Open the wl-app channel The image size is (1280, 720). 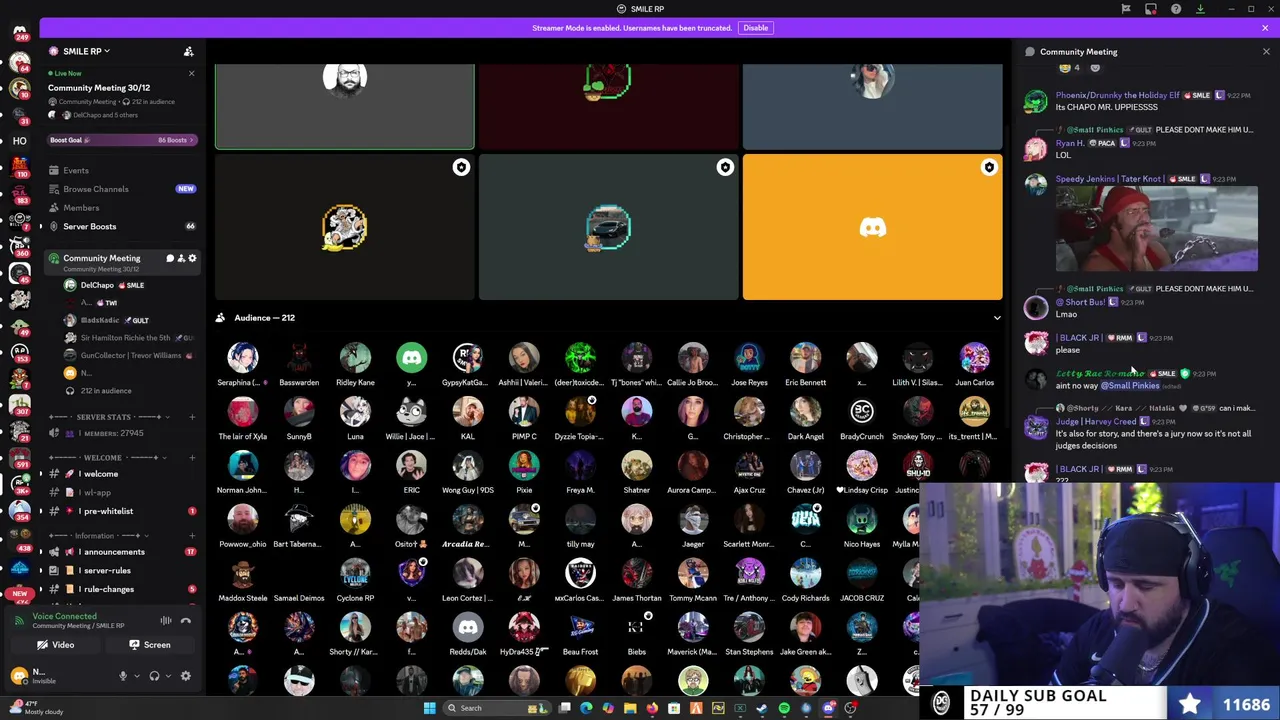pyautogui.click(x=122, y=493)
